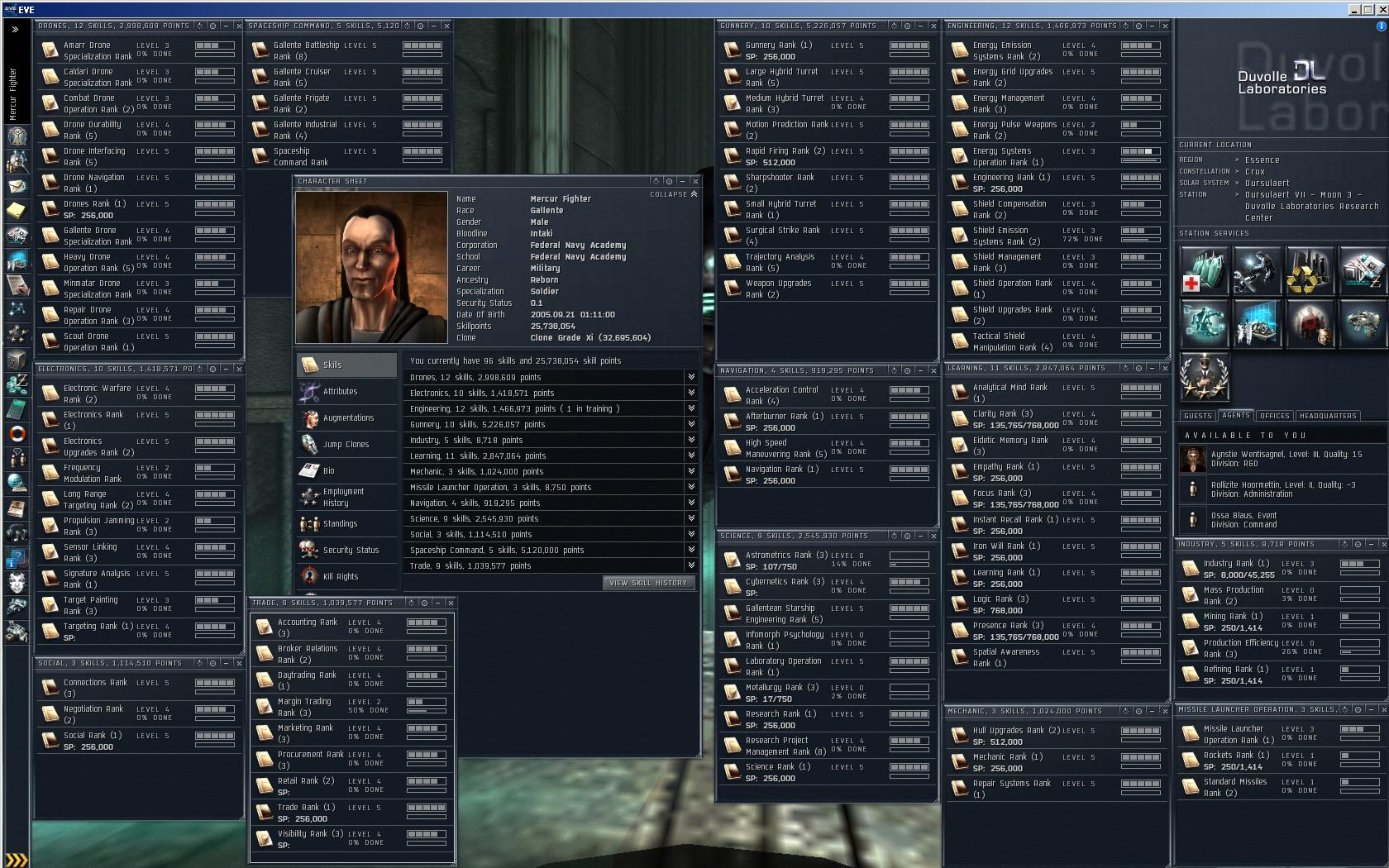
Task: Open the Reprocessing Plant recycle station service
Action: [x=1309, y=270]
